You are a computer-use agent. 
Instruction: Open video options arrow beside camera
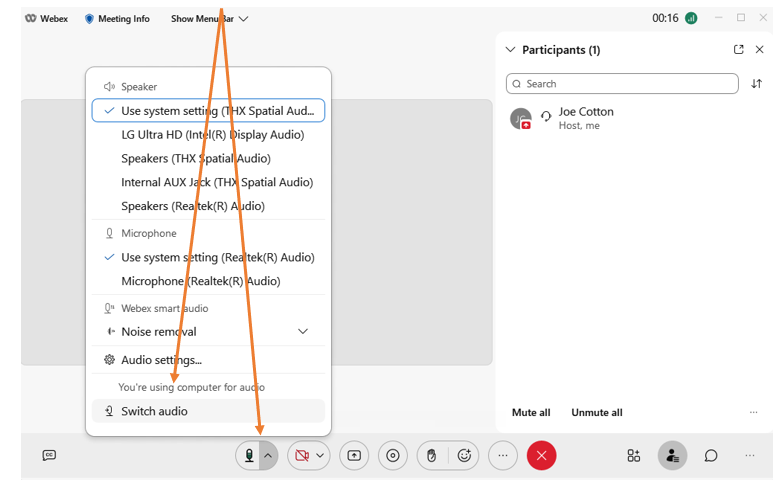(x=320, y=455)
